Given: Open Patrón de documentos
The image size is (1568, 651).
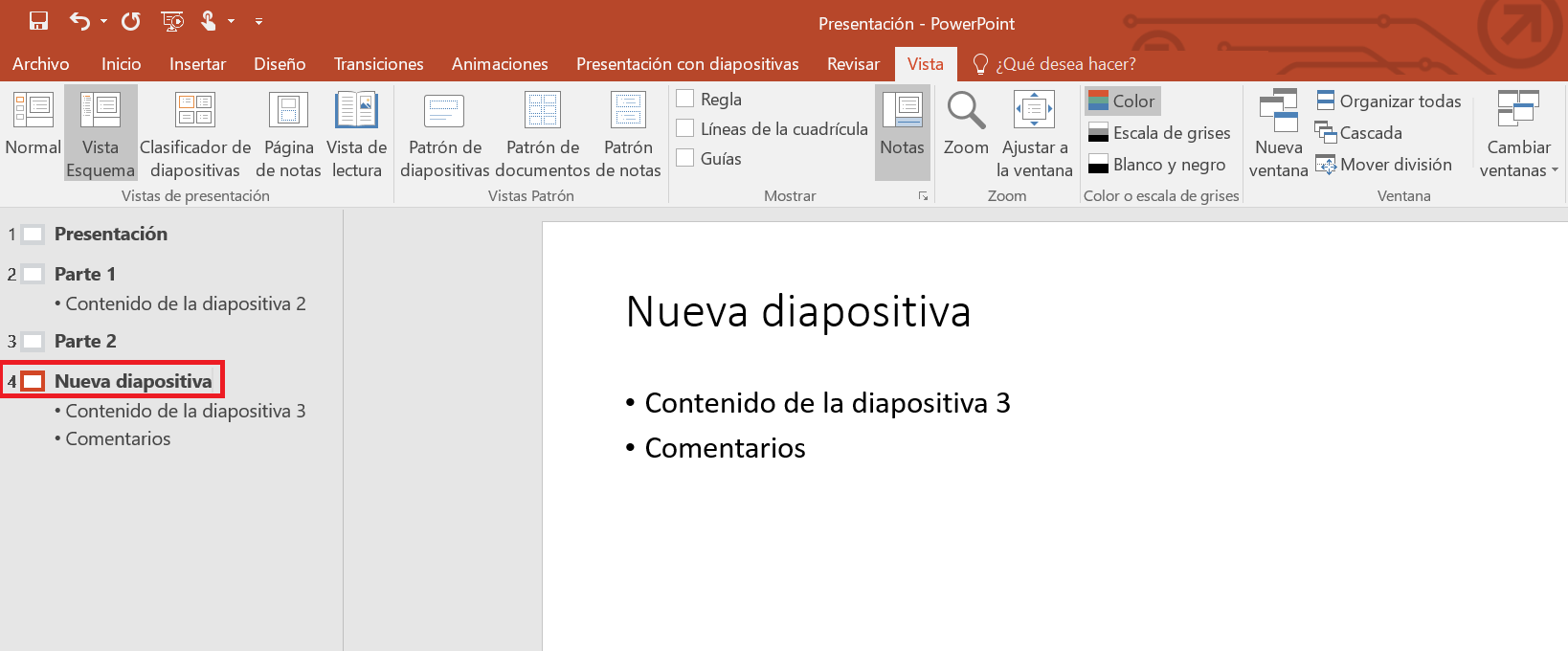Looking at the screenshot, I should coord(543,132).
